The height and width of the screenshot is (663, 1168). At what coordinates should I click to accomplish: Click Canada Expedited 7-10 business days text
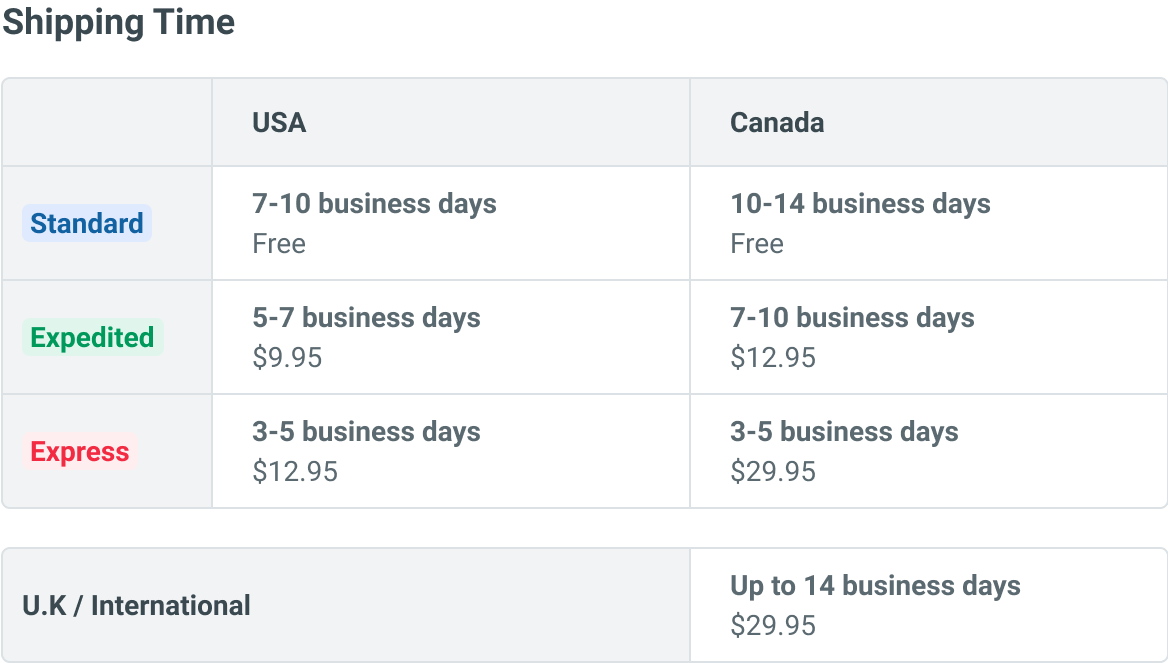tap(852, 318)
